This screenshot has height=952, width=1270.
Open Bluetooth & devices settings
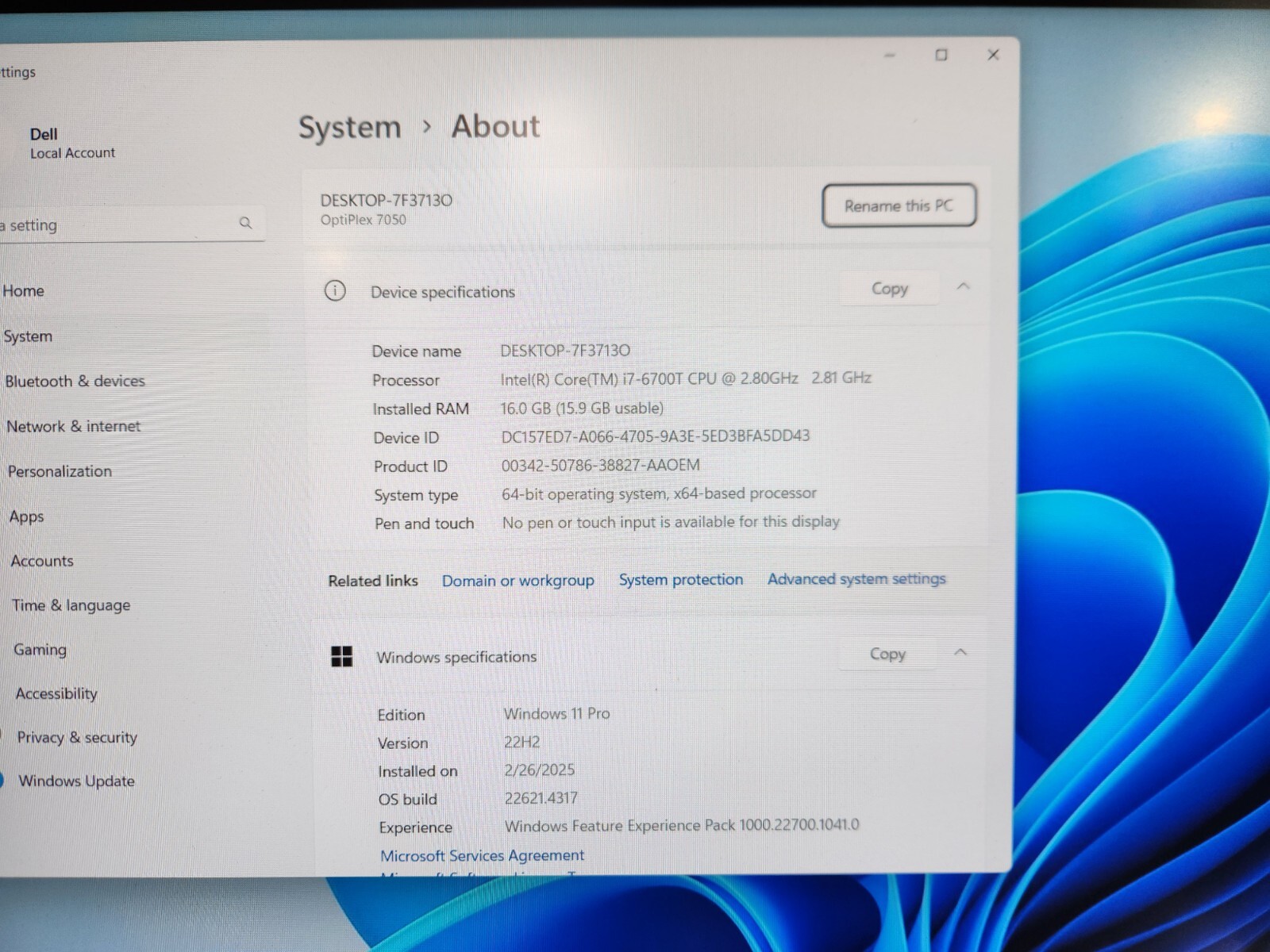click(75, 381)
